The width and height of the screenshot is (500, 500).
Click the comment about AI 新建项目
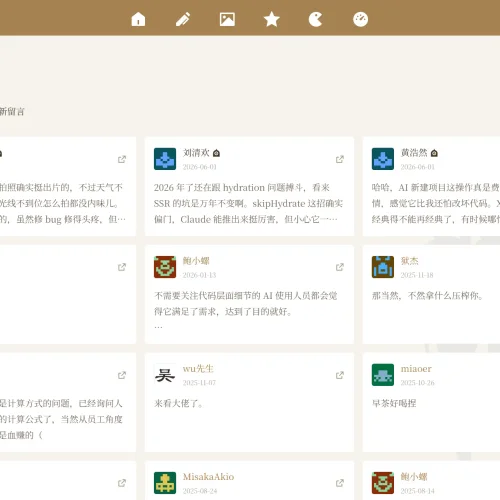436,203
